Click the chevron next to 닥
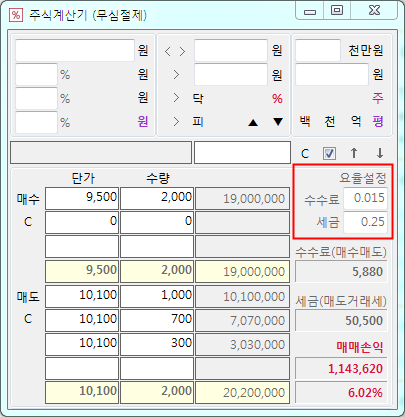The image size is (405, 417). click(x=176, y=98)
